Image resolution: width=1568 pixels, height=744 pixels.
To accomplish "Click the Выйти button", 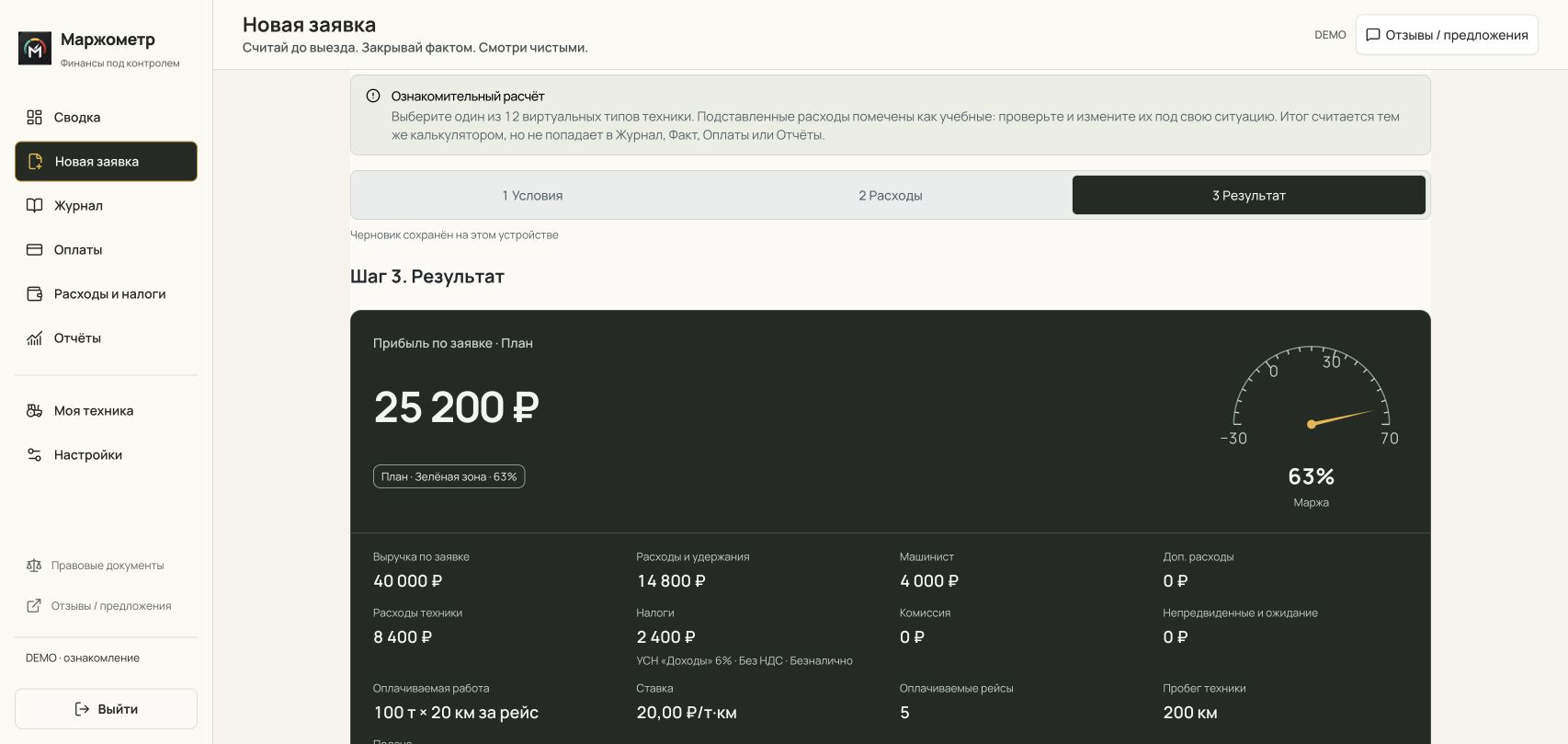I will click(106, 709).
